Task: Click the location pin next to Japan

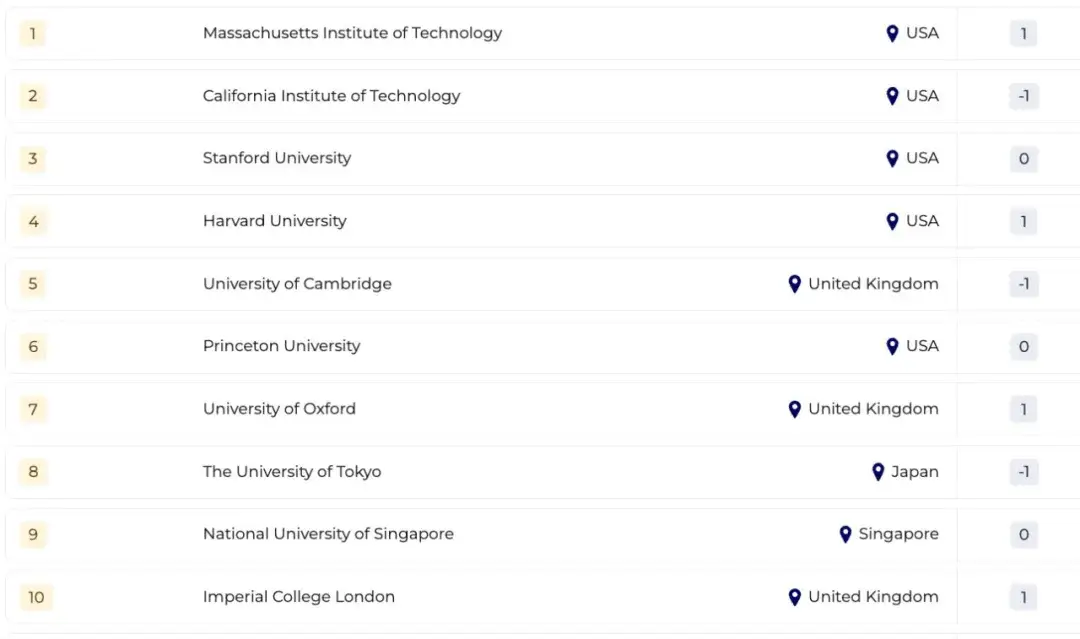Action: click(878, 471)
